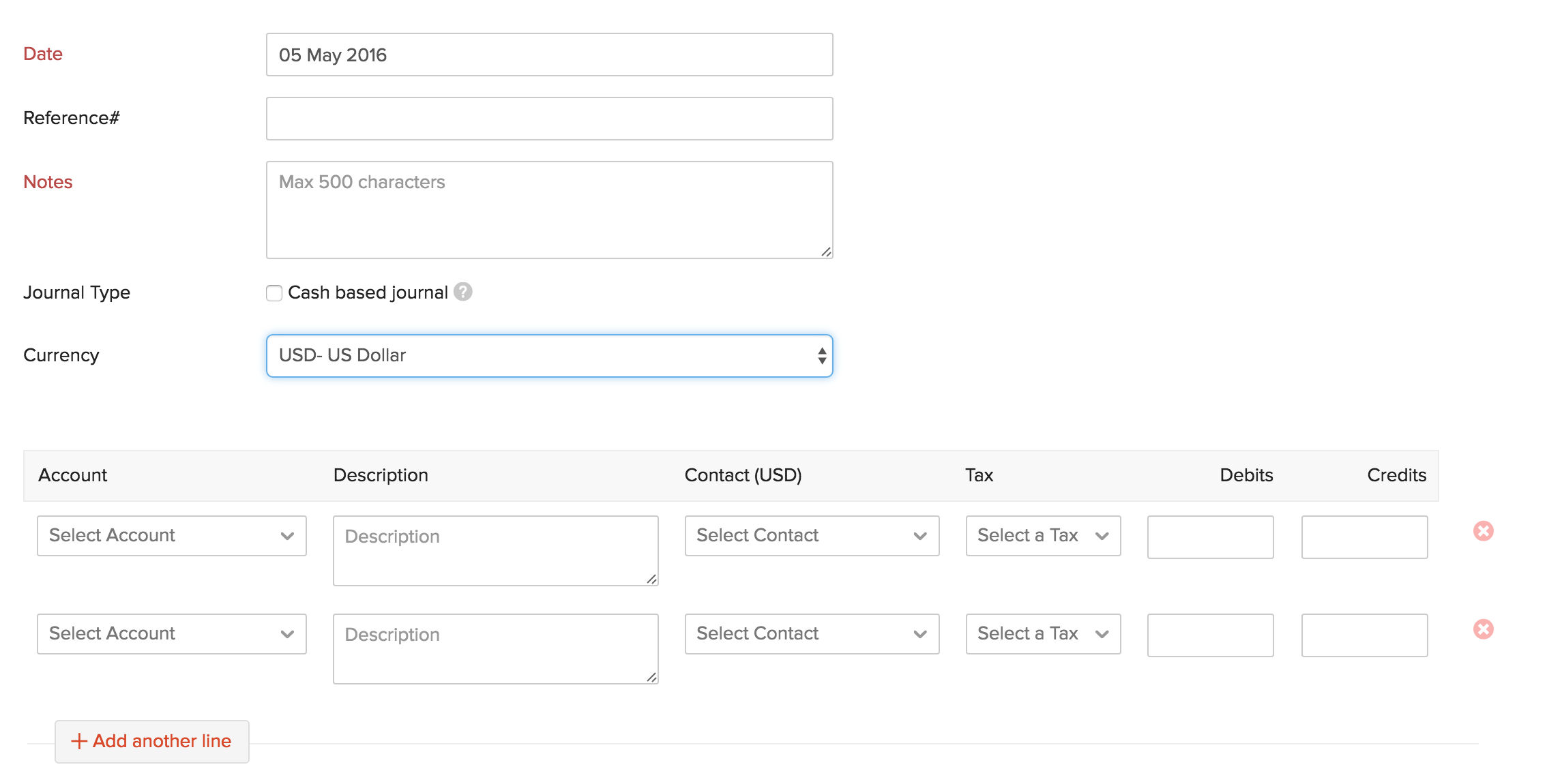Delete the second journal line with red X
This screenshot has width=1562, height=784.
click(x=1483, y=629)
